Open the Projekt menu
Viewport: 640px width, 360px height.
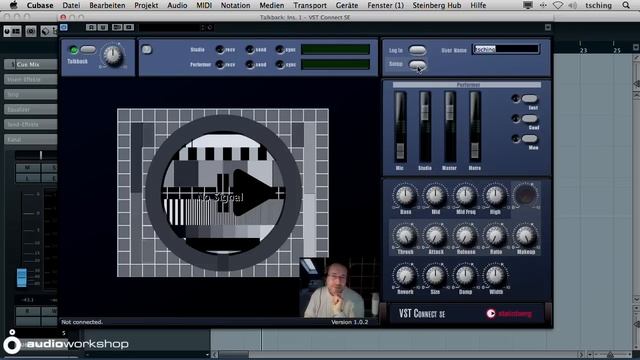(x=146, y=5)
